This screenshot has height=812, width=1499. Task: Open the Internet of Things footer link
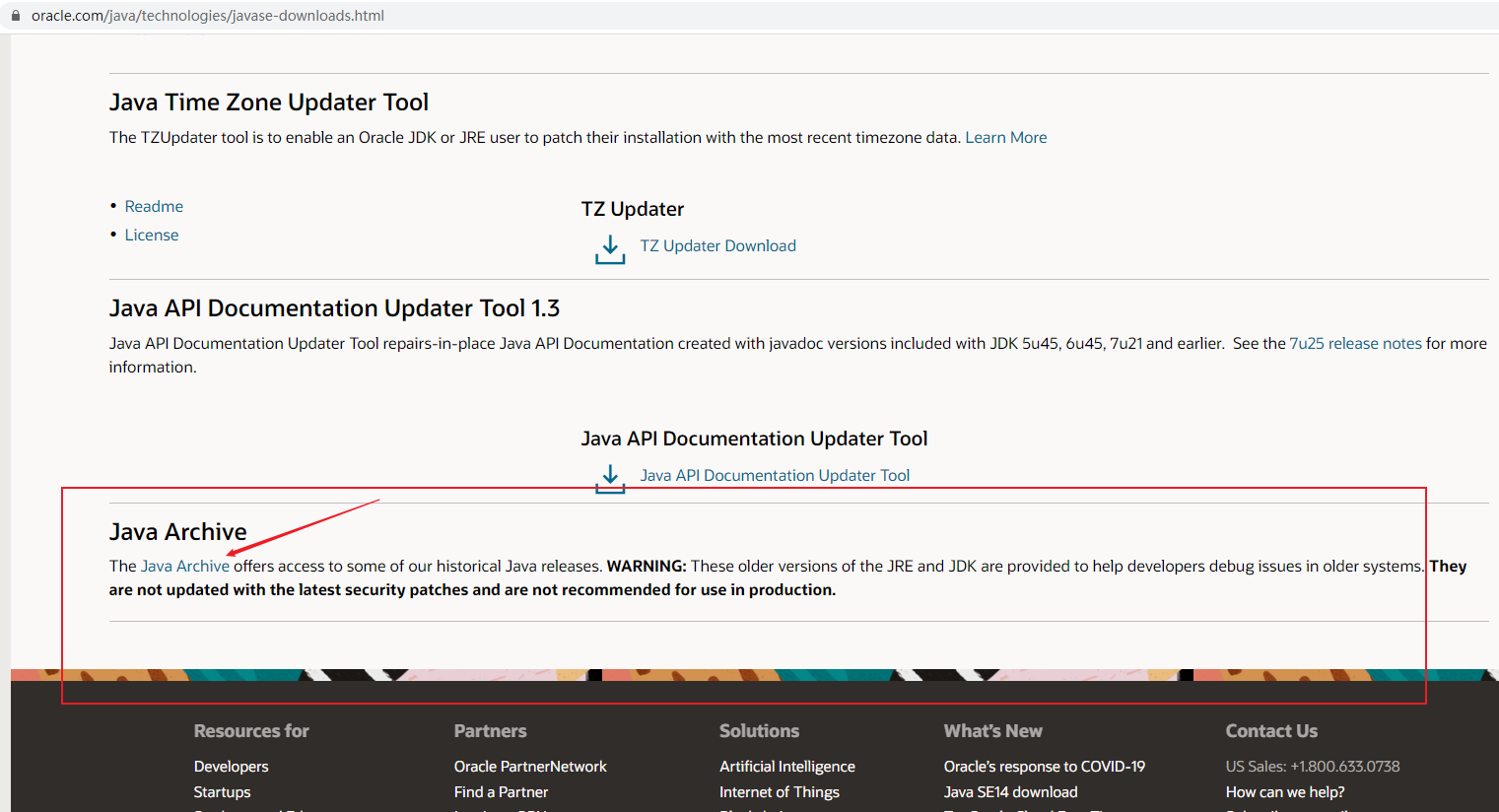click(780, 792)
